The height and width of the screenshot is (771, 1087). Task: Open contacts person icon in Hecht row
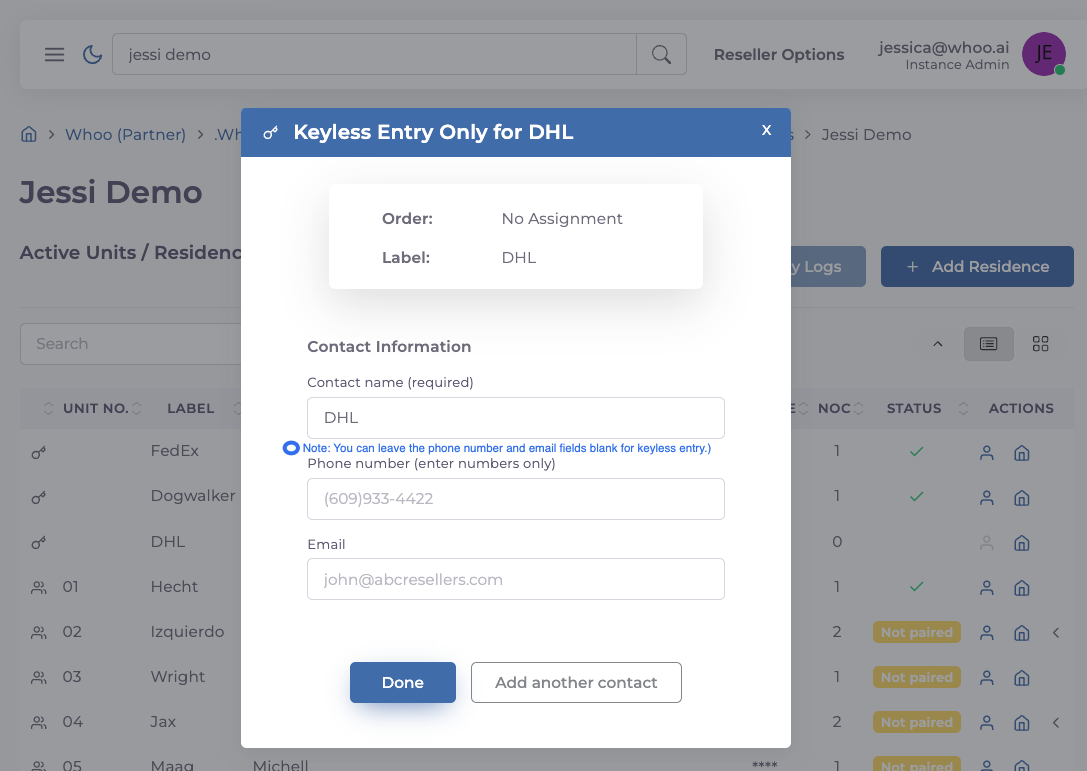(x=986, y=588)
